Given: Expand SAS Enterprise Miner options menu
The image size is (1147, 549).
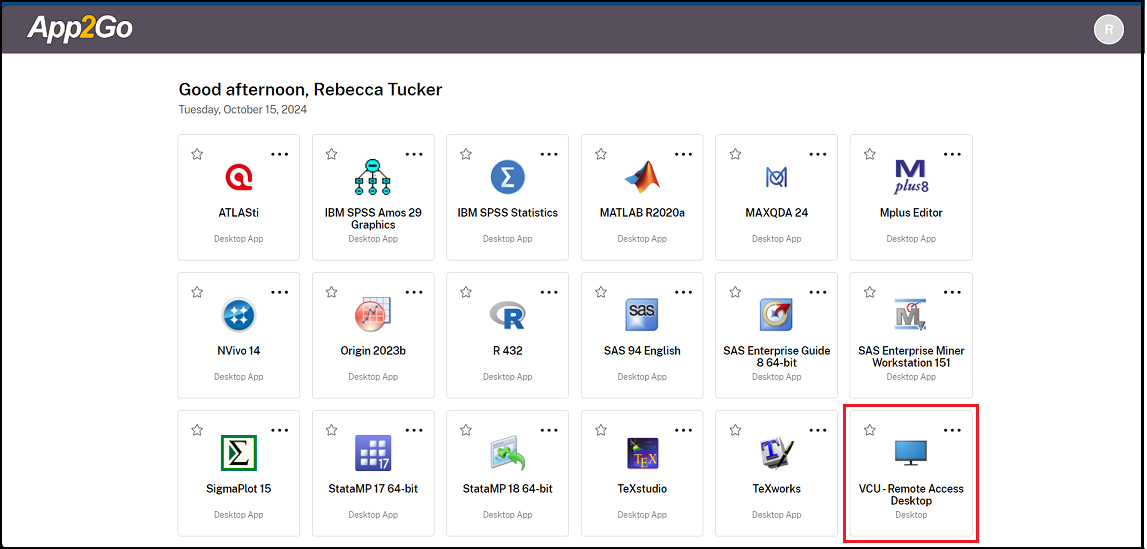Looking at the screenshot, I should [x=952, y=292].
